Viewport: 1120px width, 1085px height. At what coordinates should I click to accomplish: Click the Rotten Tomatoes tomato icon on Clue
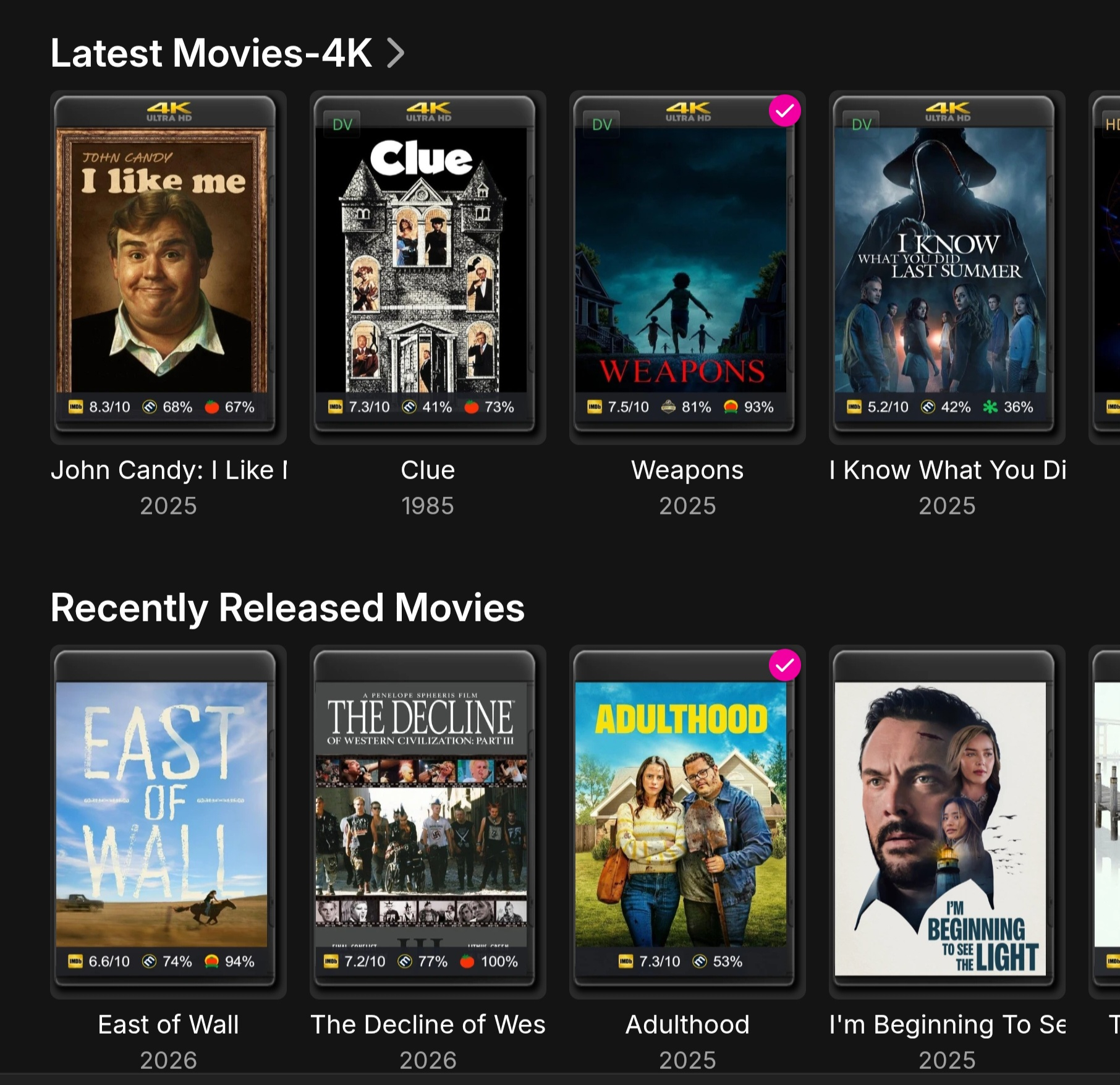(472, 407)
